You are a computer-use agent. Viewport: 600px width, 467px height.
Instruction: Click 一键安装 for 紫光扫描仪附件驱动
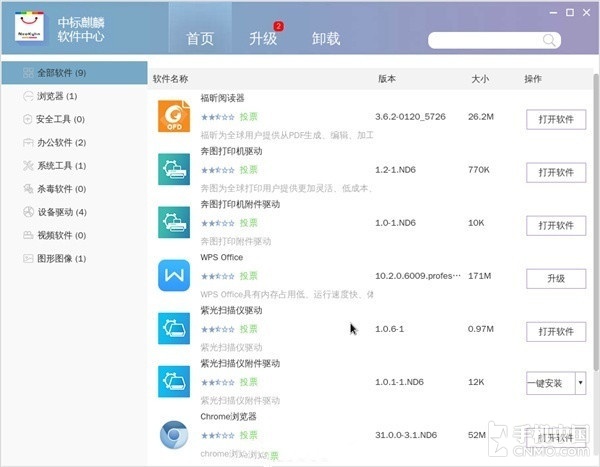tap(551, 383)
